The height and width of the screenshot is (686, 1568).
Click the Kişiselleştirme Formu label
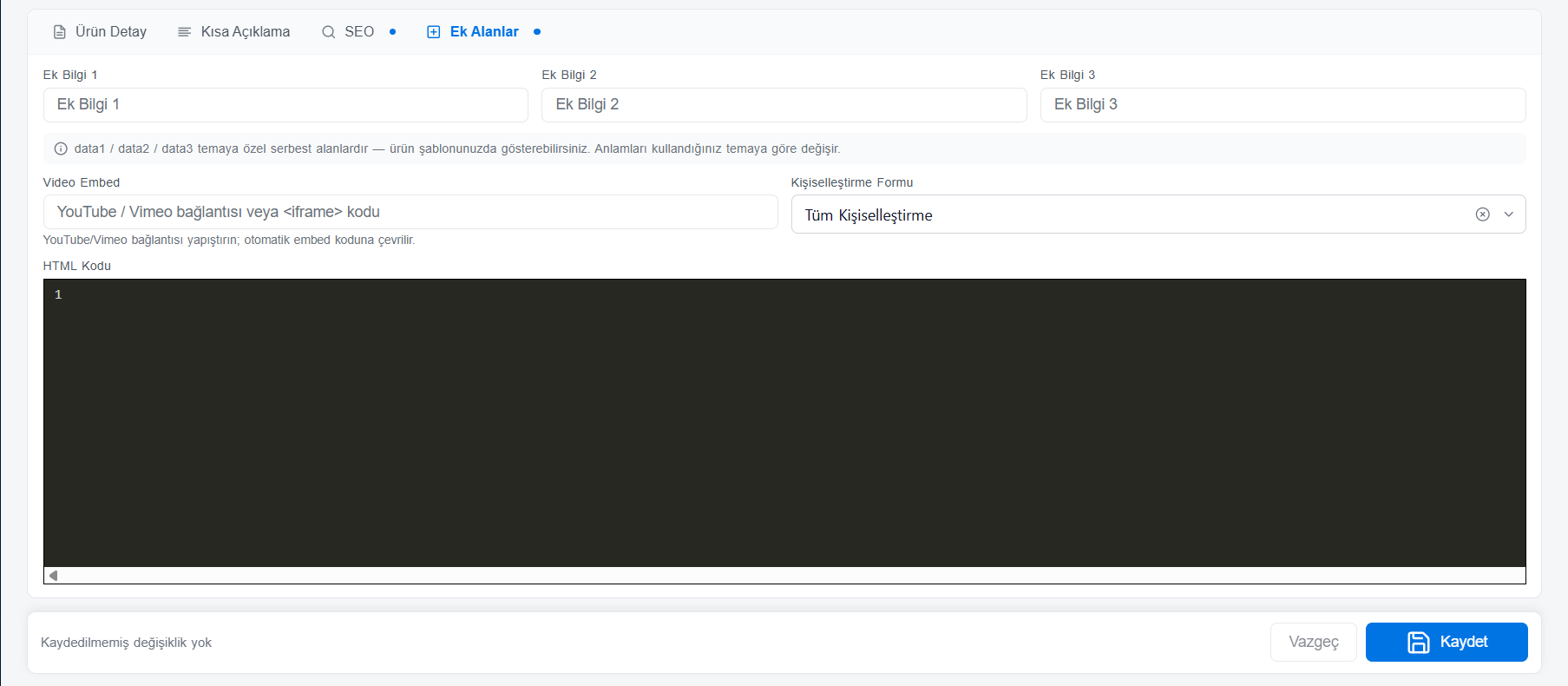[x=852, y=182]
